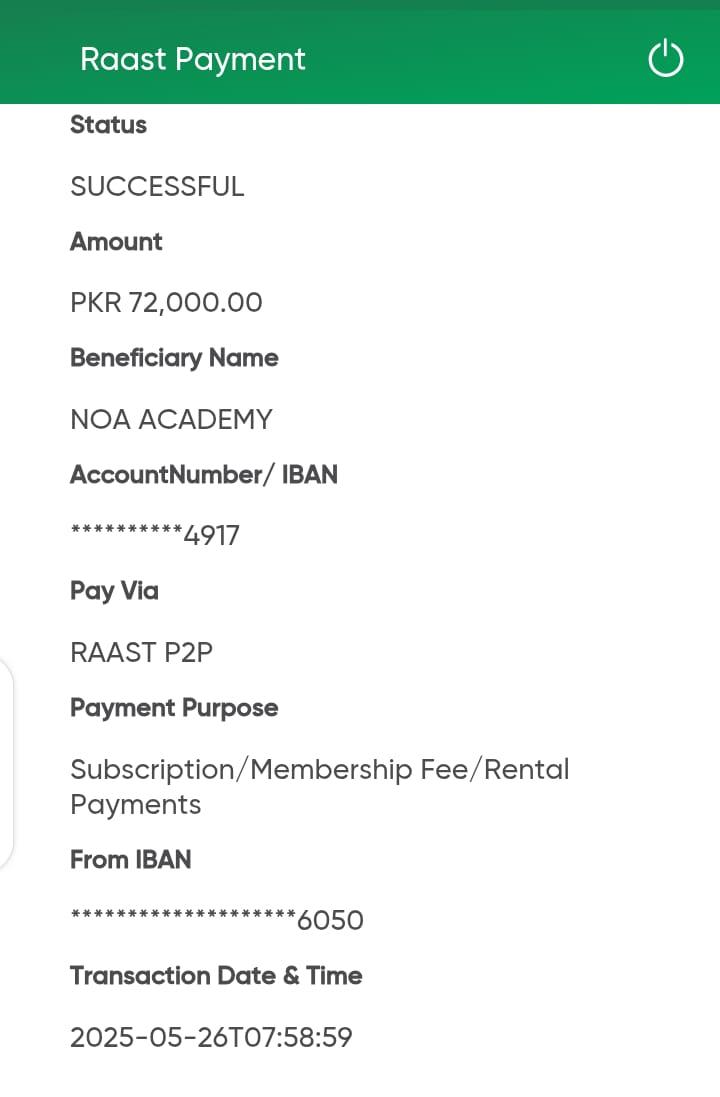
Task: Select the AccountNumber/ IBAN label
Action: [x=204, y=475]
